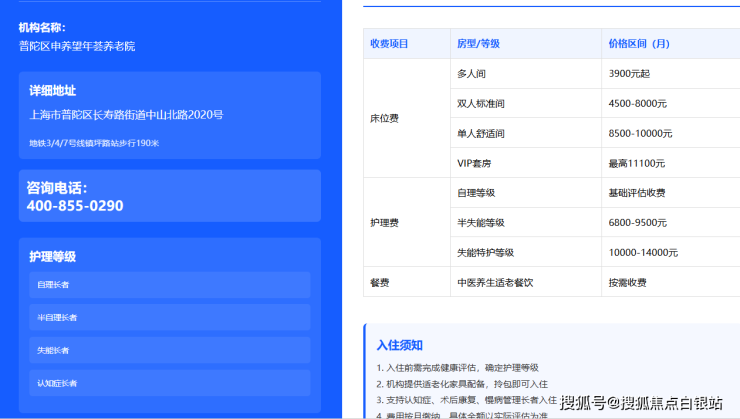Viewport: 740px width, 419px height.
Task: Click the 房型/等级 column header
Action: pyautogui.click(x=478, y=44)
